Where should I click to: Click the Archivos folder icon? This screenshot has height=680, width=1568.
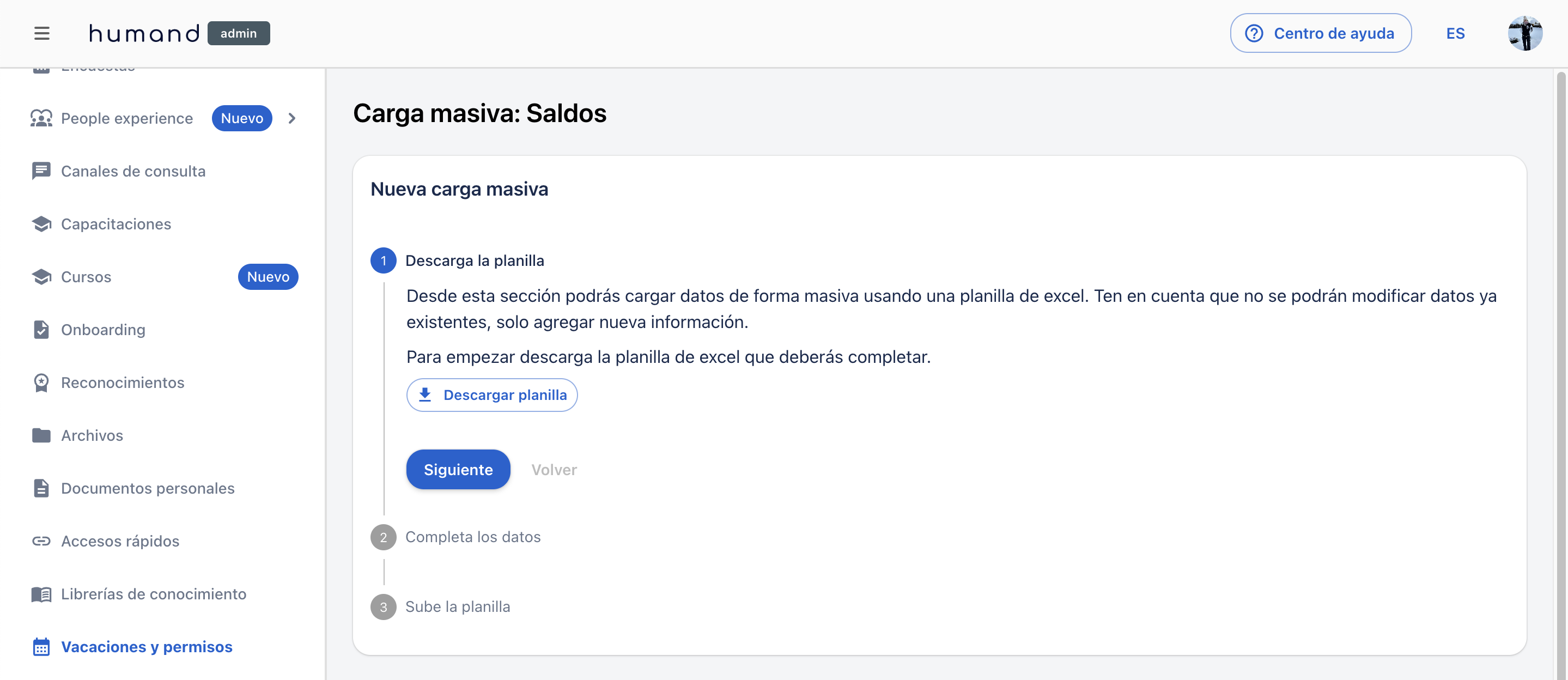41,435
